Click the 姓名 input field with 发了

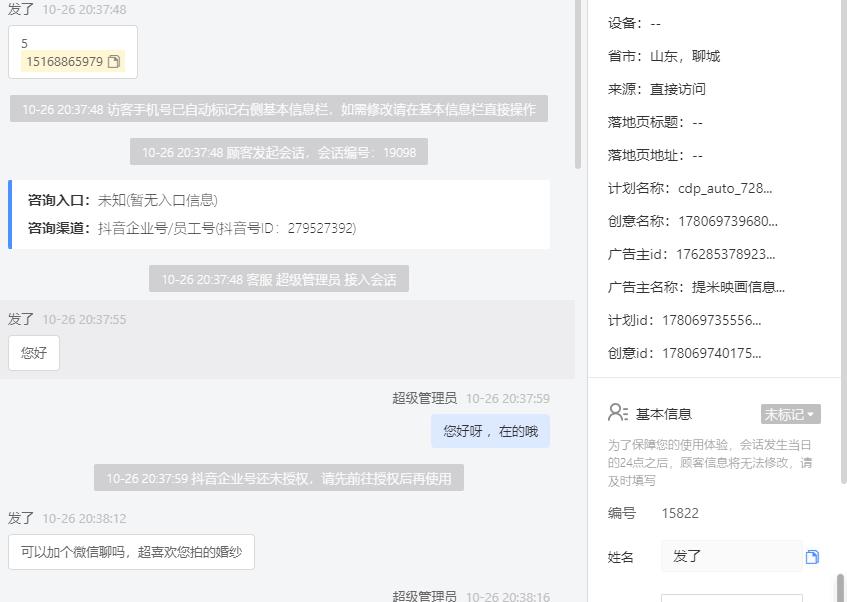point(731,556)
